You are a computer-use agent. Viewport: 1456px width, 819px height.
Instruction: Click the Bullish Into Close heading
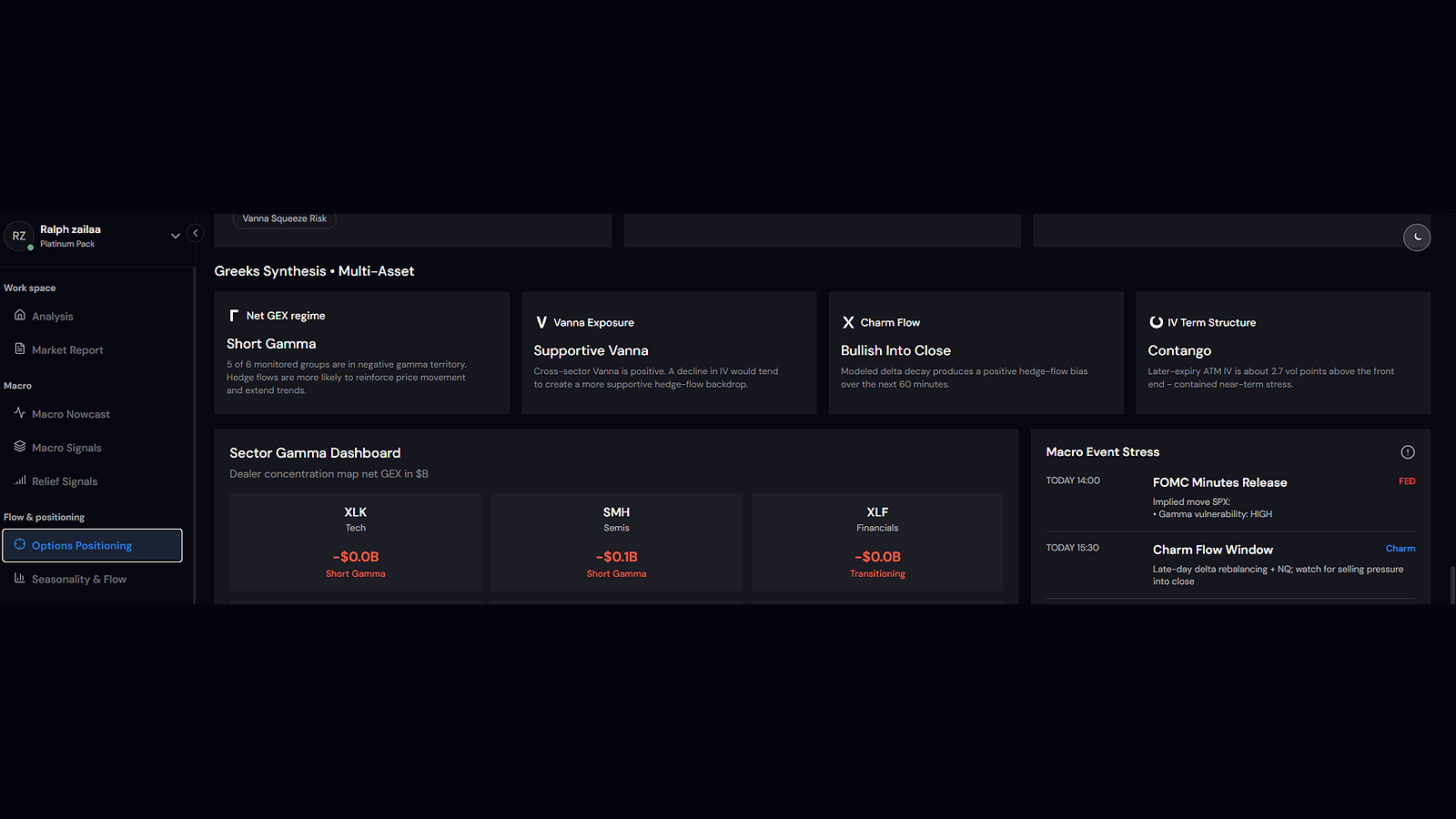click(x=895, y=350)
